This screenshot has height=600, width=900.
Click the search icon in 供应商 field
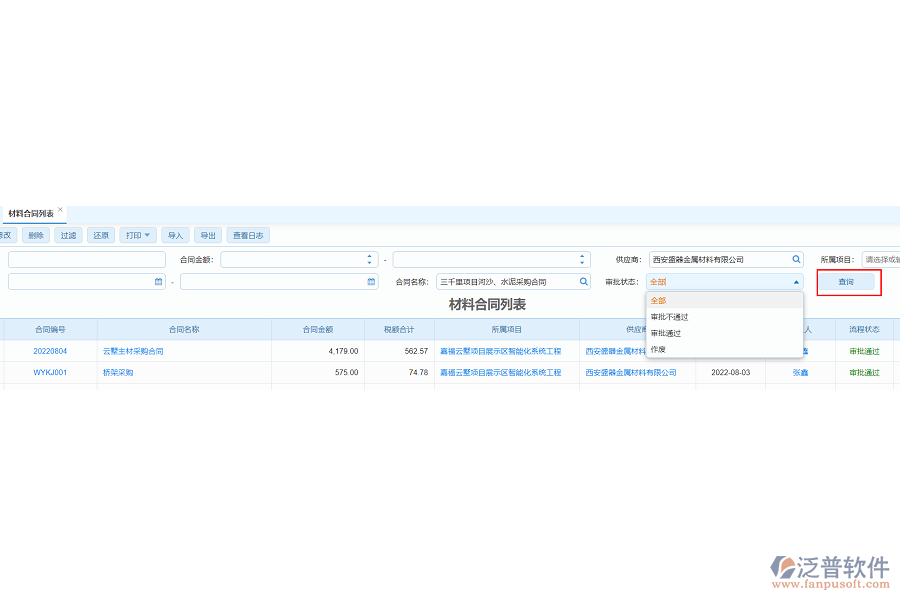(796, 259)
